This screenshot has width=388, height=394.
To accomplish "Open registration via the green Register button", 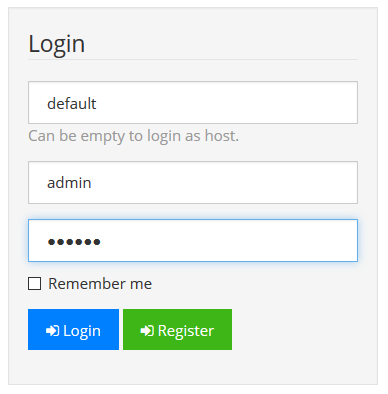I will [x=177, y=329].
